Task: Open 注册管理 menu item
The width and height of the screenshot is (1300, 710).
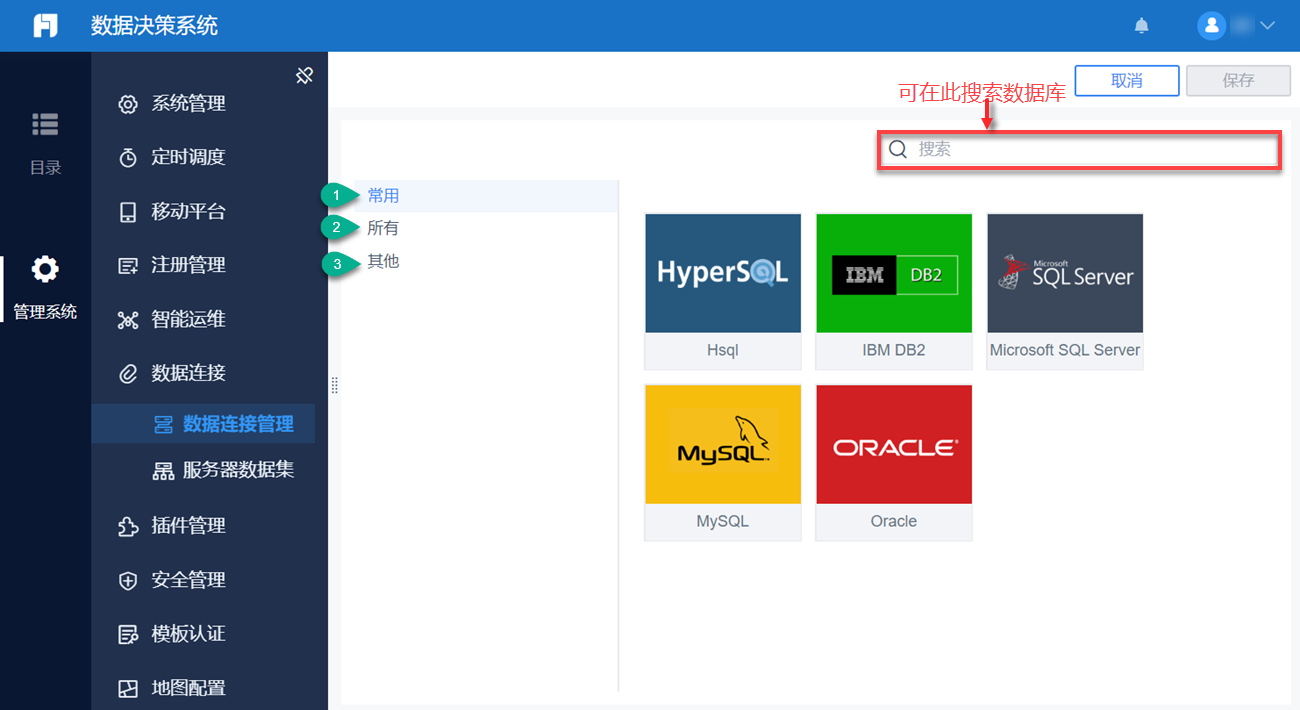Action: pyautogui.click(x=188, y=265)
